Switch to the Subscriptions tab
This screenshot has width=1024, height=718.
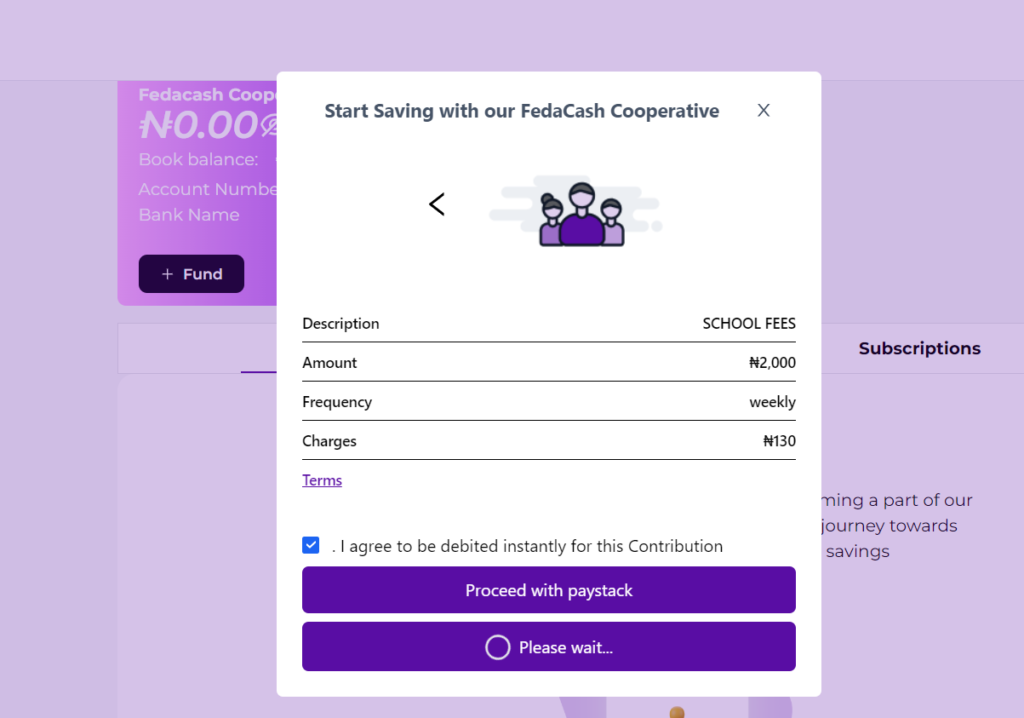(x=919, y=348)
